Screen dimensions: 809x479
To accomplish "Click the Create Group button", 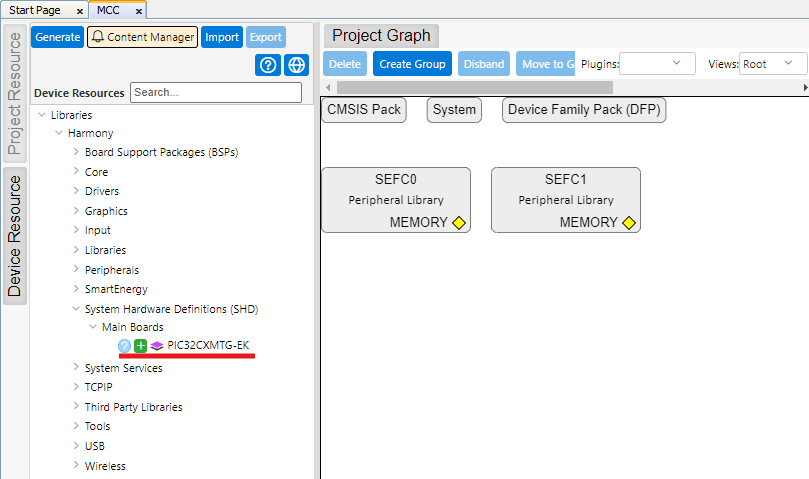I will (412, 64).
